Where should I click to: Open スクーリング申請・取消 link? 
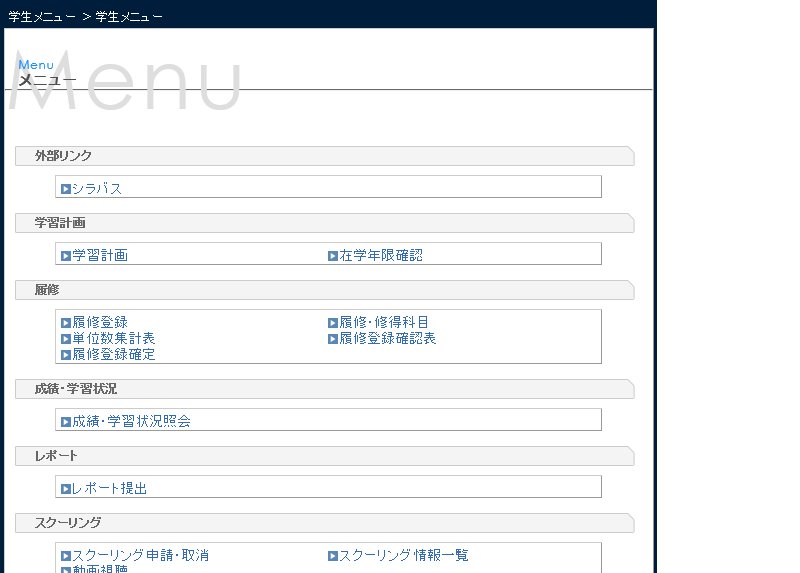(x=141, y=556)
